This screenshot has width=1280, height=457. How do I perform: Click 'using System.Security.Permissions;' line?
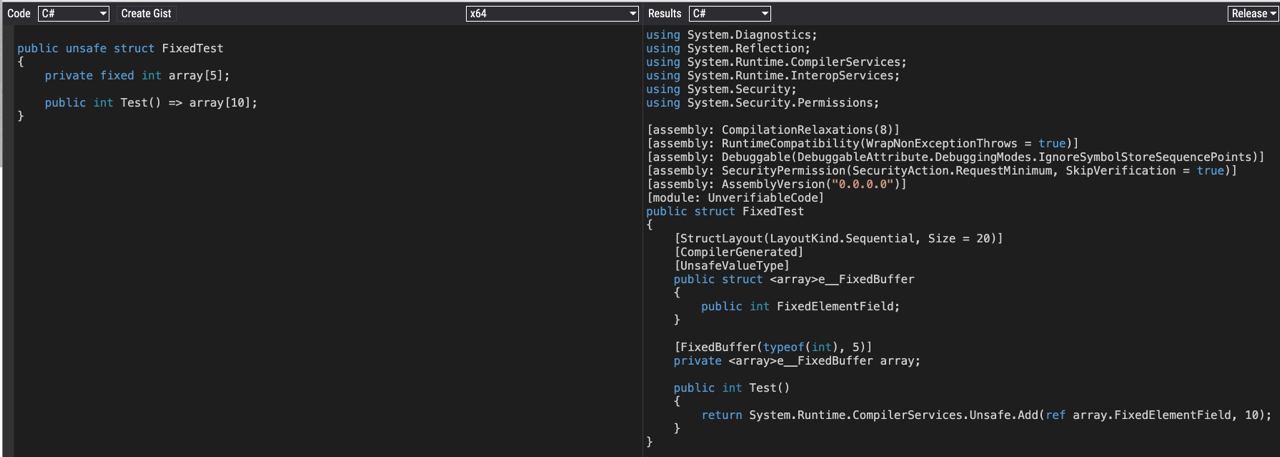point(763,102)
